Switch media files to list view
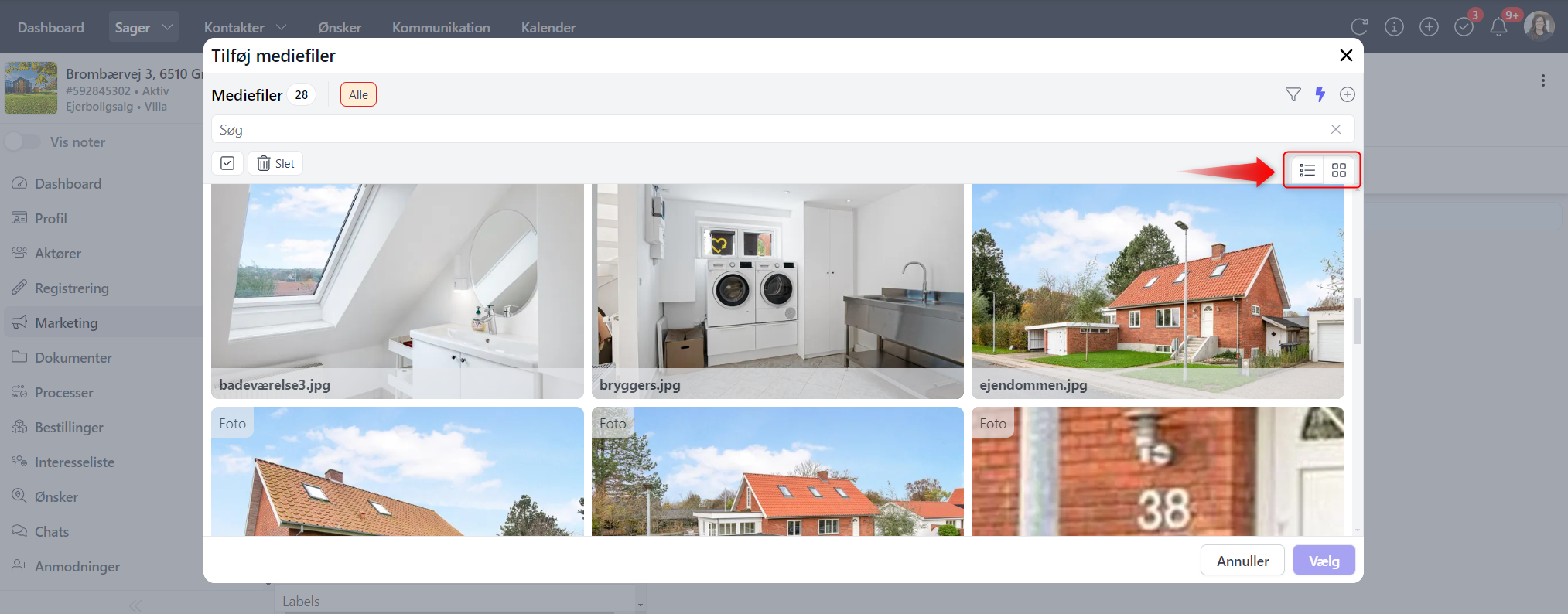Screen dimensions: 1568x614 coord(1307,170)
